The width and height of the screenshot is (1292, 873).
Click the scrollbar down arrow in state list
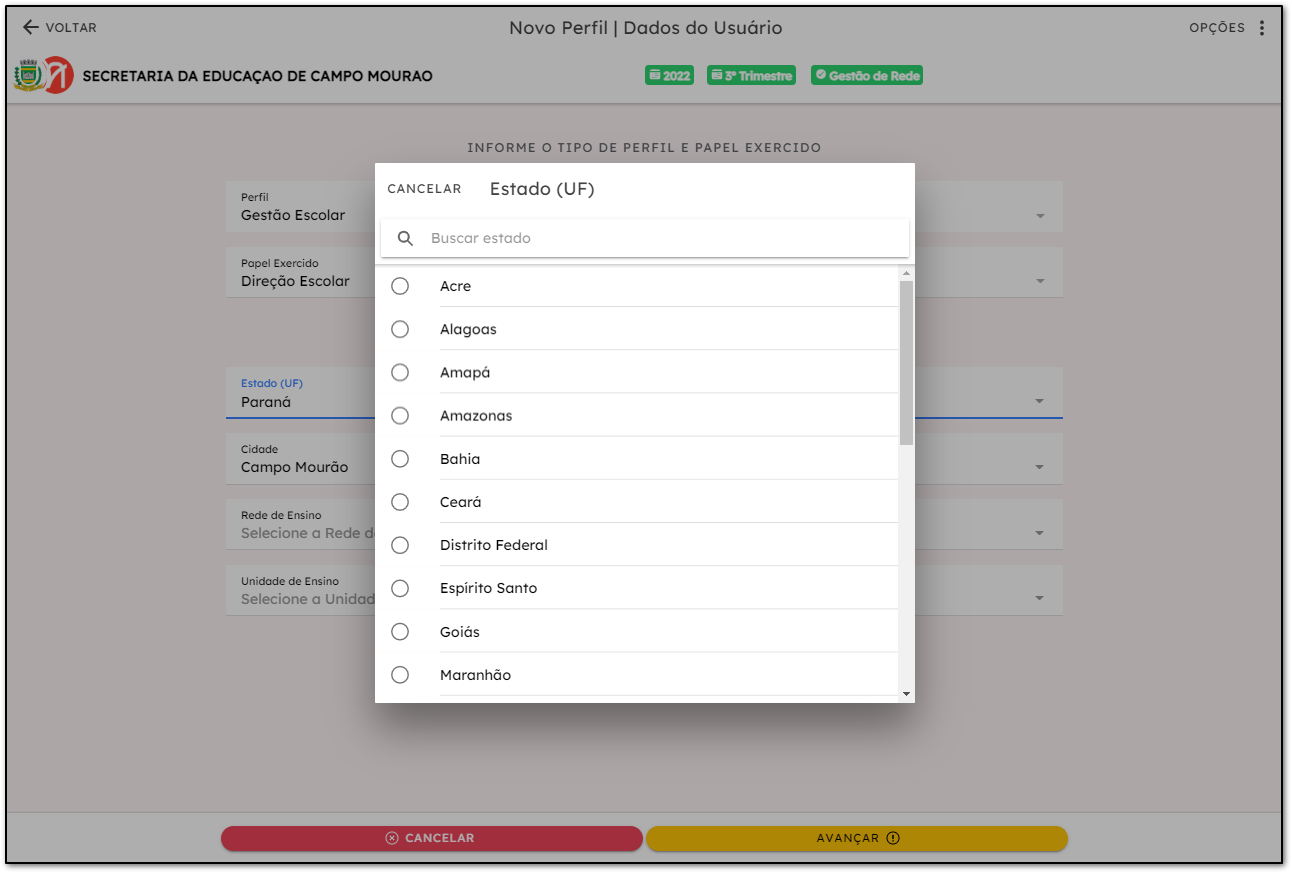pyautogui.click(x=906, y=693)
